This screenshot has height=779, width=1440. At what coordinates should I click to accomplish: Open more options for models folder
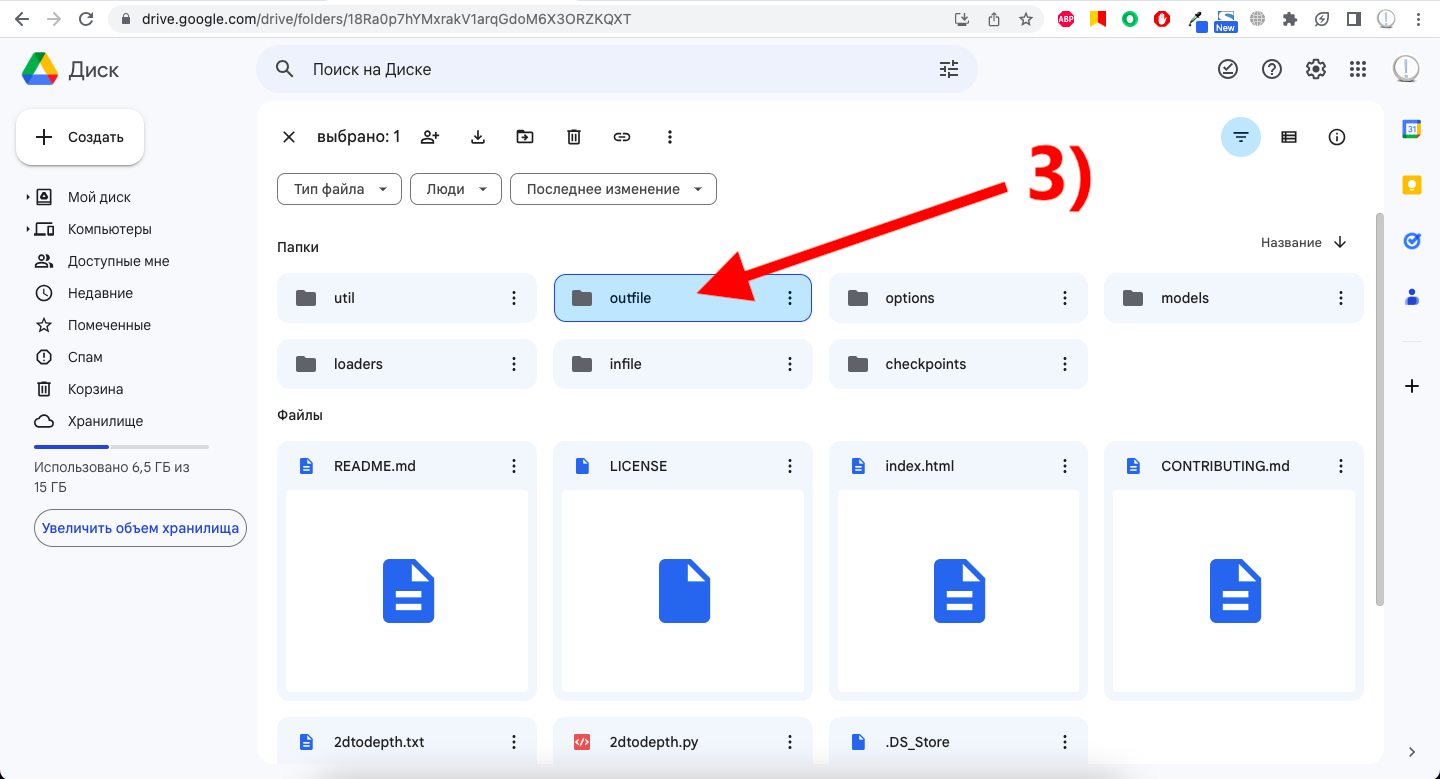[1341, 298]
